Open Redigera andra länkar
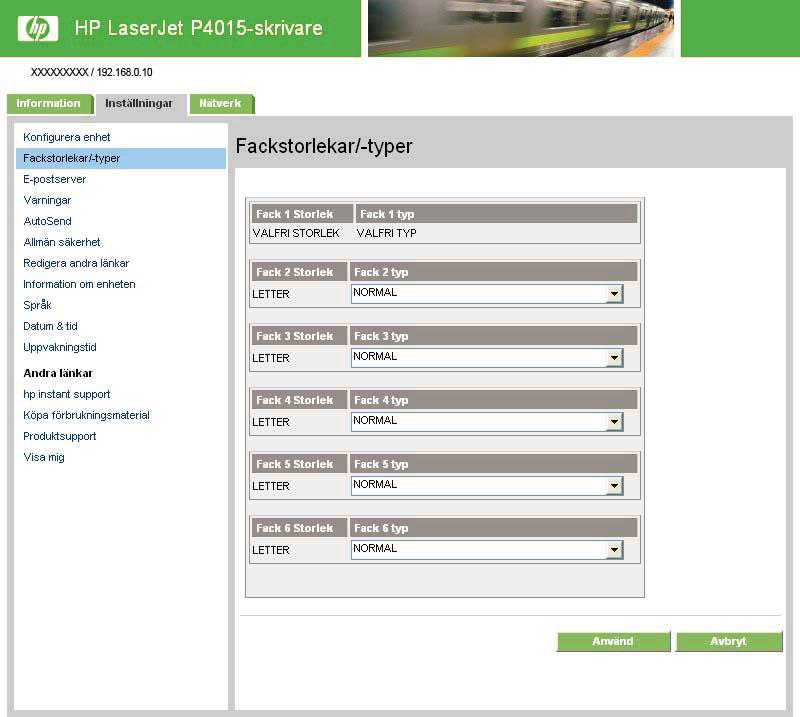The width and height of the screenshot is (800, 717). 76,263
